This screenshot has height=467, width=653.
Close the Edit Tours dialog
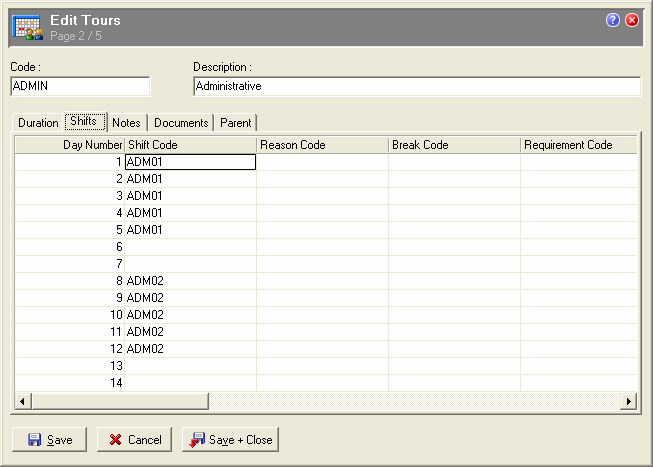click(632, 20)
